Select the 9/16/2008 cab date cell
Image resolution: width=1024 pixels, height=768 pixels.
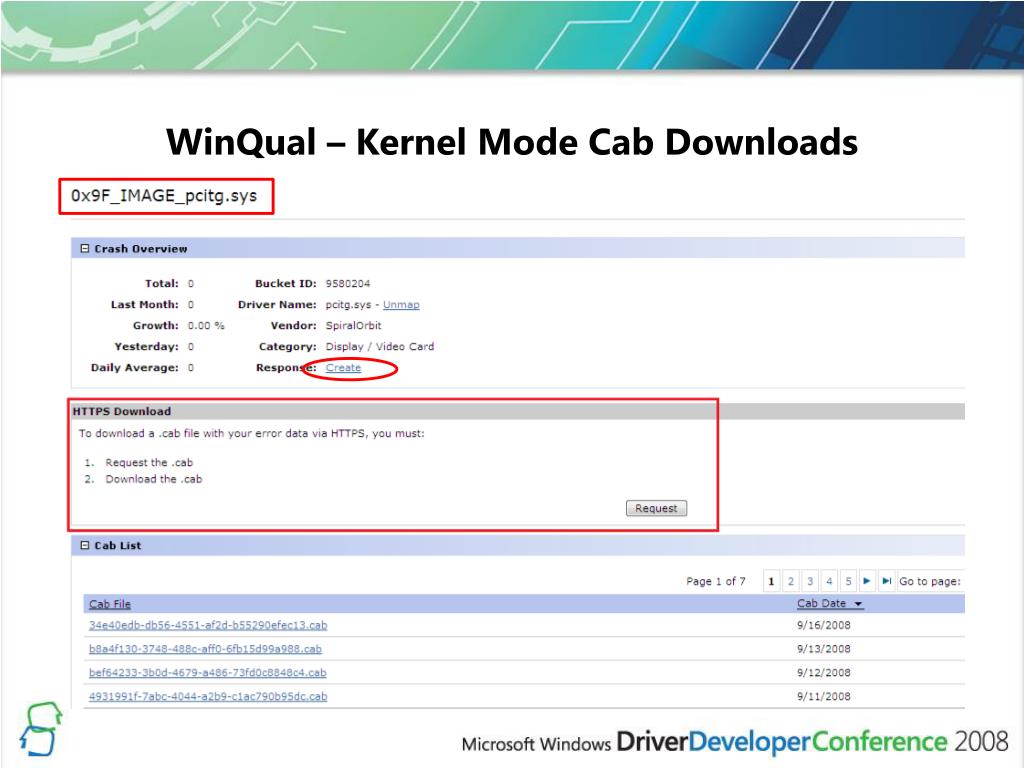824,625
